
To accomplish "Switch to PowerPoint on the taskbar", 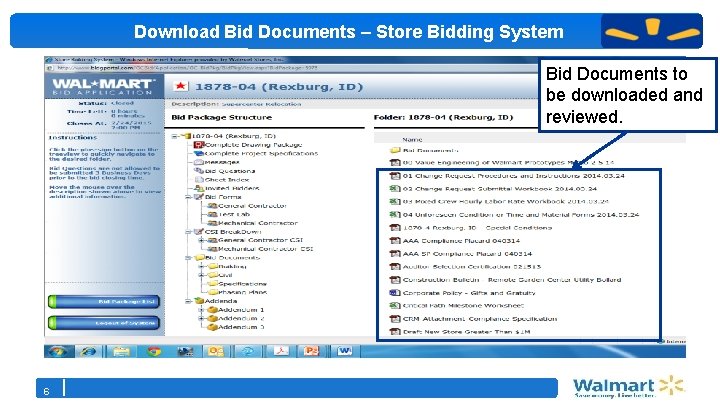I will [x=312, y=351].
